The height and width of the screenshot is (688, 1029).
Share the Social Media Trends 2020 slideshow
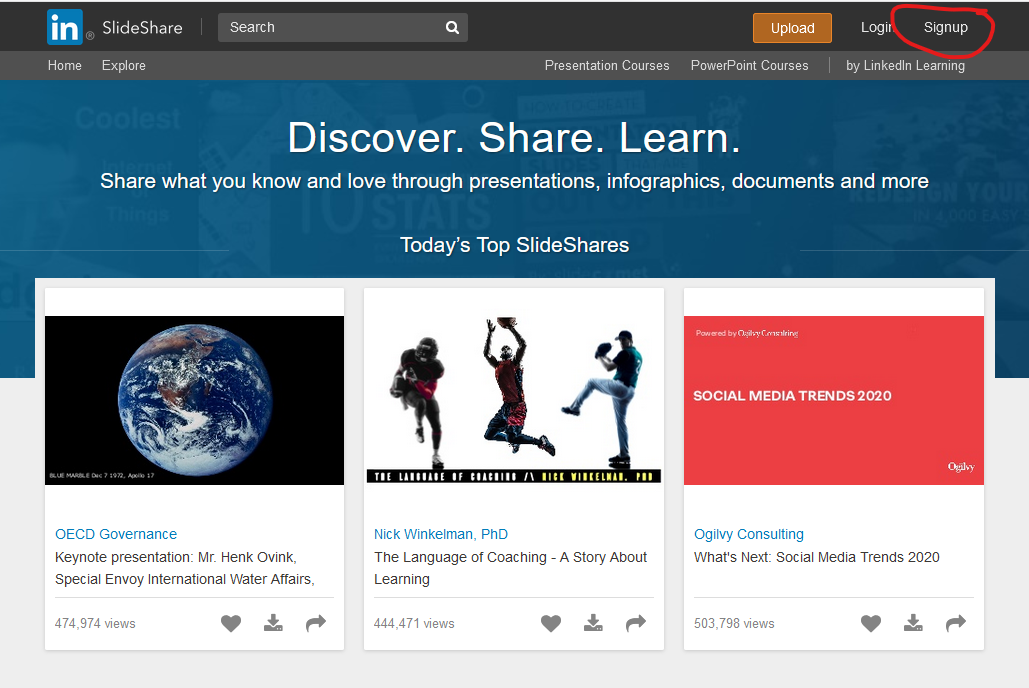point(956,623)
